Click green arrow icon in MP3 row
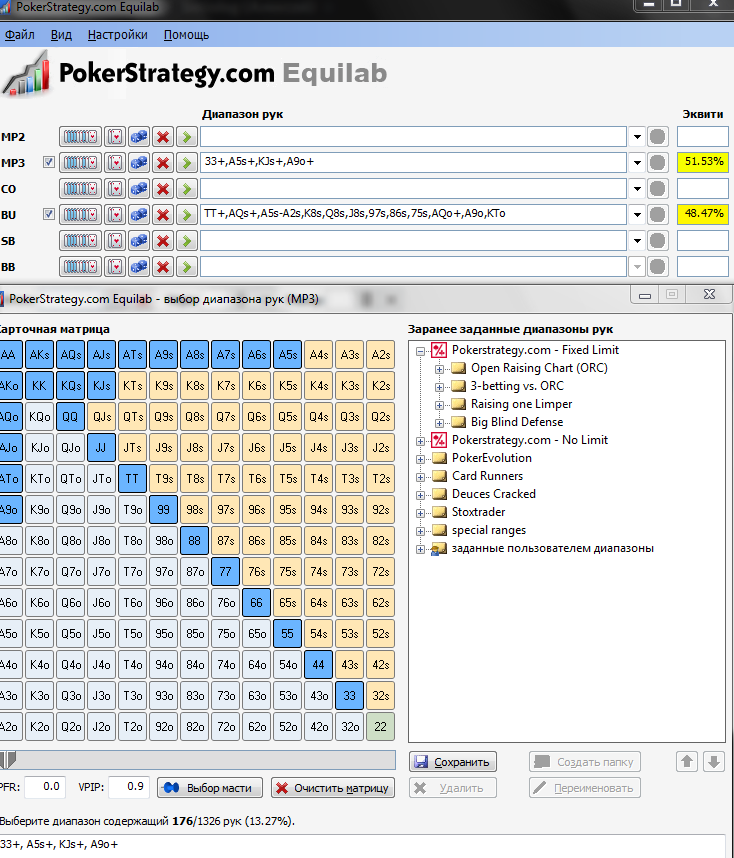Image resolution: width=734 pixels, height=858 pixels. 187,163
